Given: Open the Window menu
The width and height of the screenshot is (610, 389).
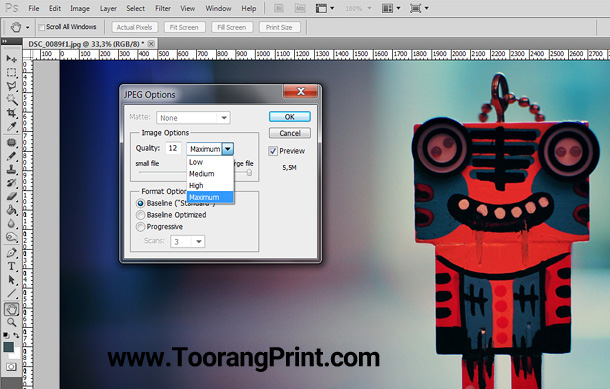Looking at the screenshot, I should (218, 8).
